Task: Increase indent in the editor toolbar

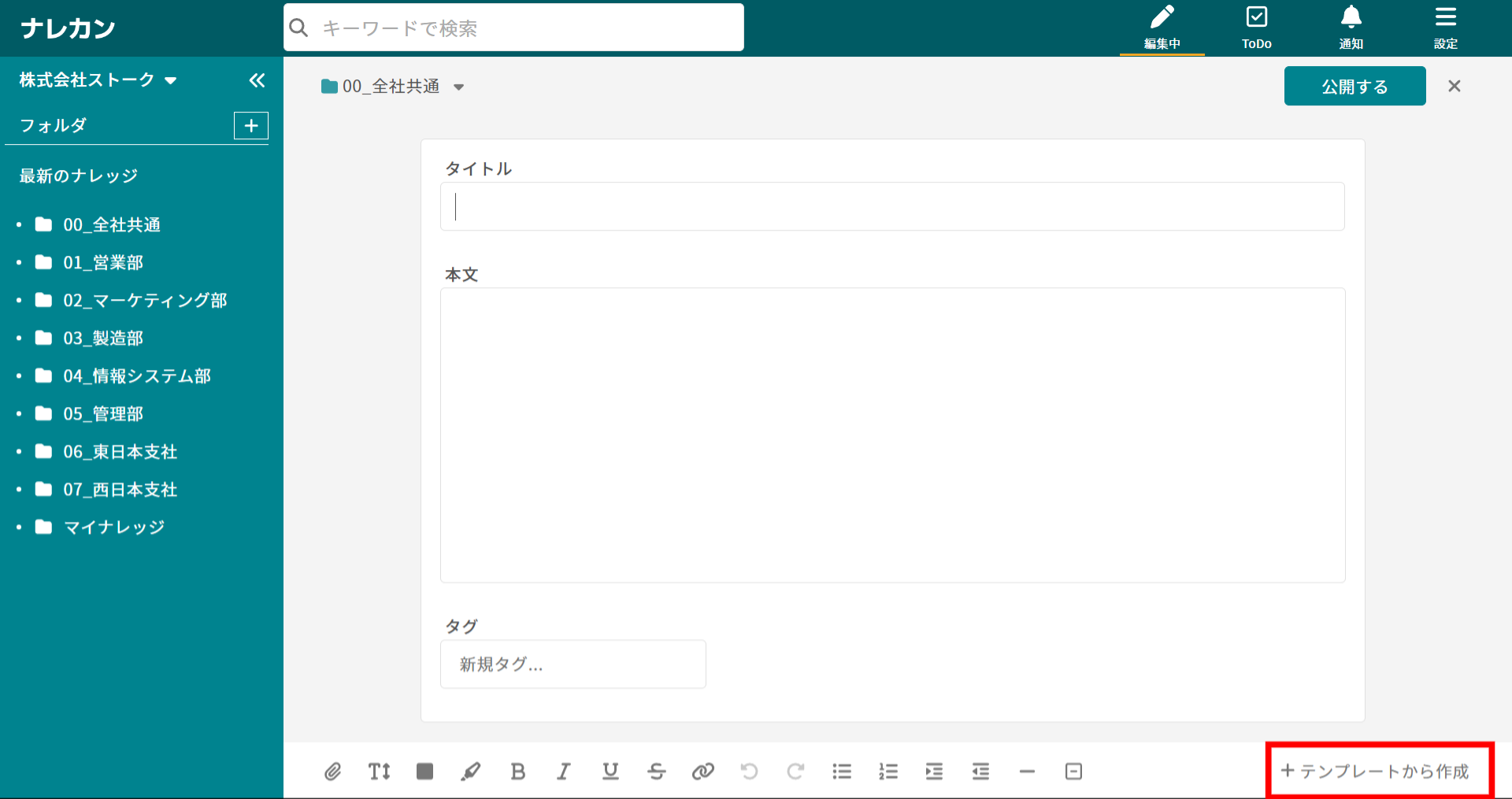Action: point(934,771)
